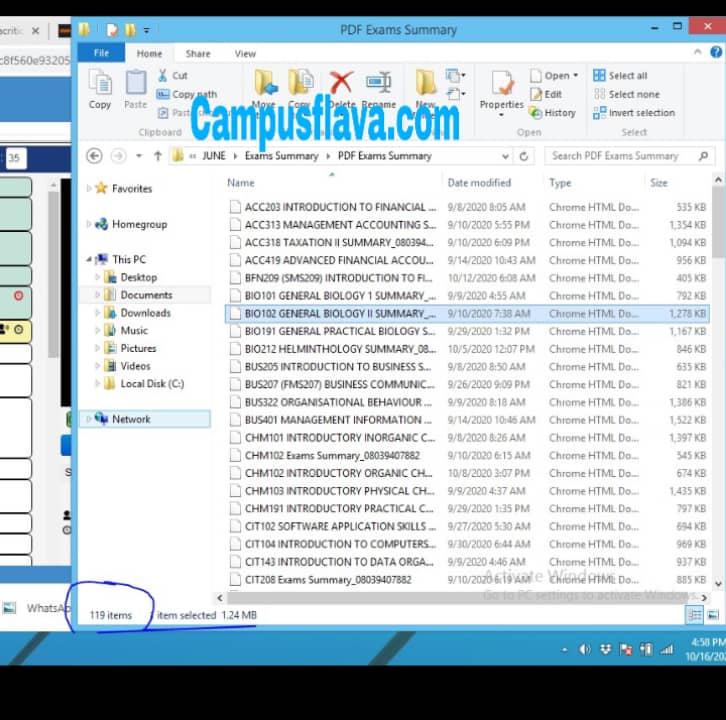Show hidden tray icons arrow
Viewport: 726px width, 720px height.
pyautogui.click(x=564, y=650)
